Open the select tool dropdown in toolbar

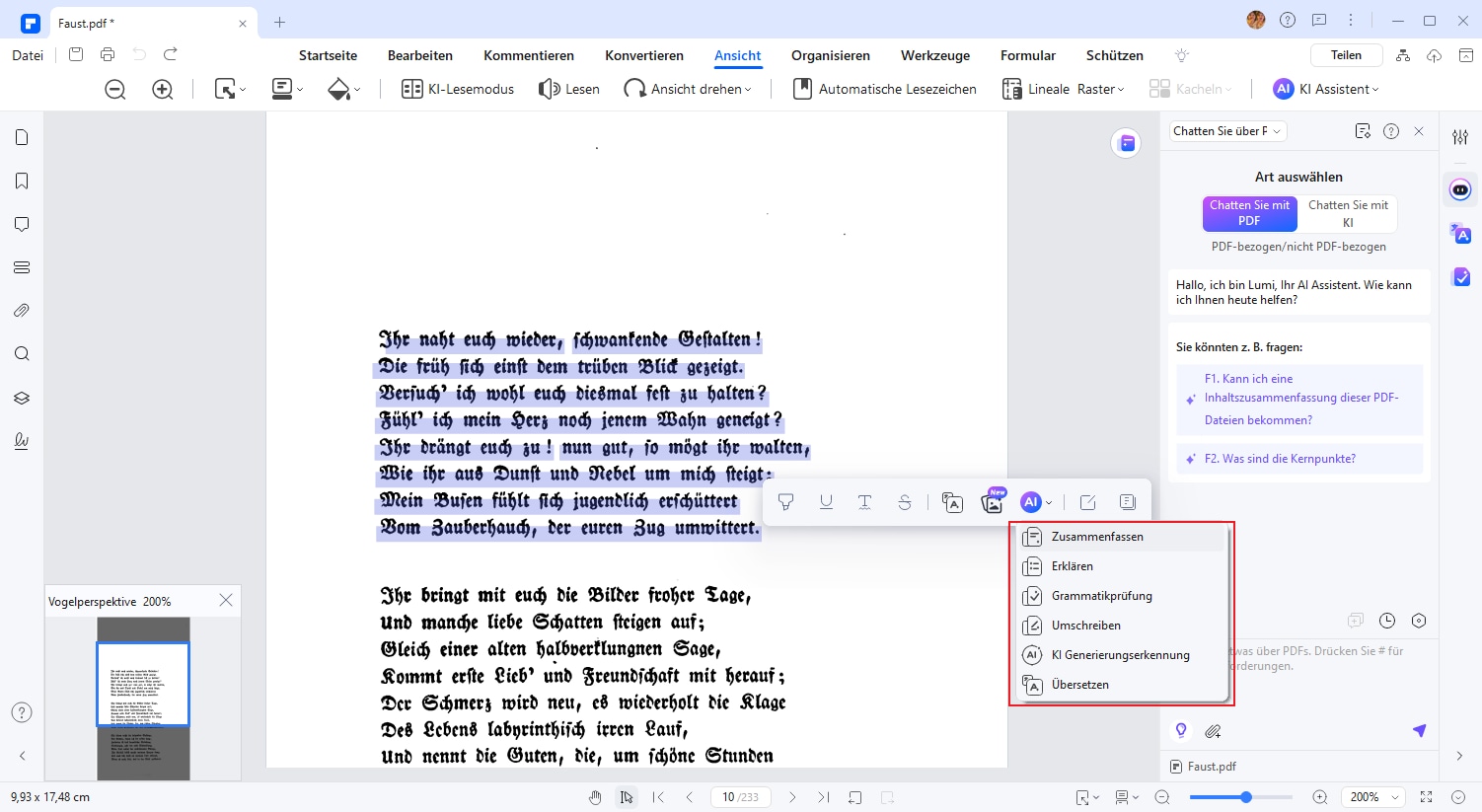coord(231,89)
